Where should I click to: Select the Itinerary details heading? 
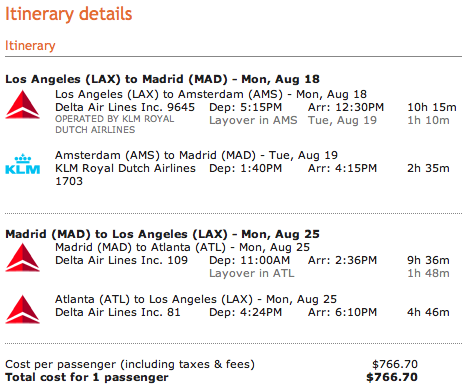pyautogui.click(x=69, y=14)
